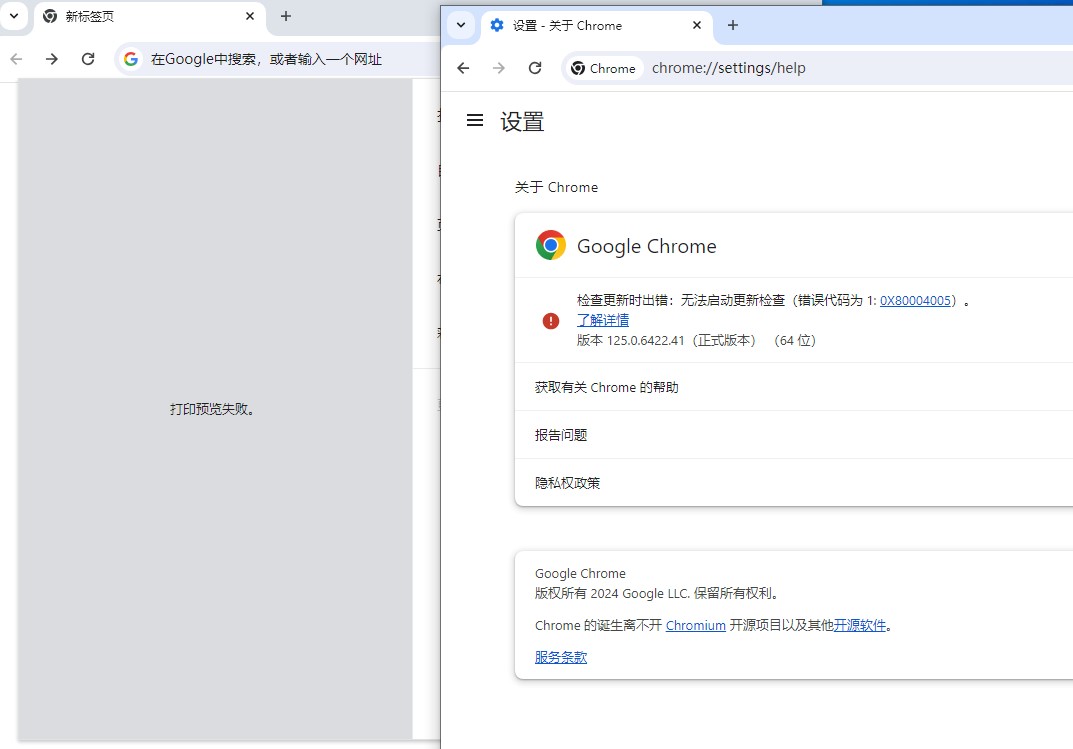Open 隐私权政策 row
The width and height of the screenshot is (1073, 749).
(x=794, y=483)
